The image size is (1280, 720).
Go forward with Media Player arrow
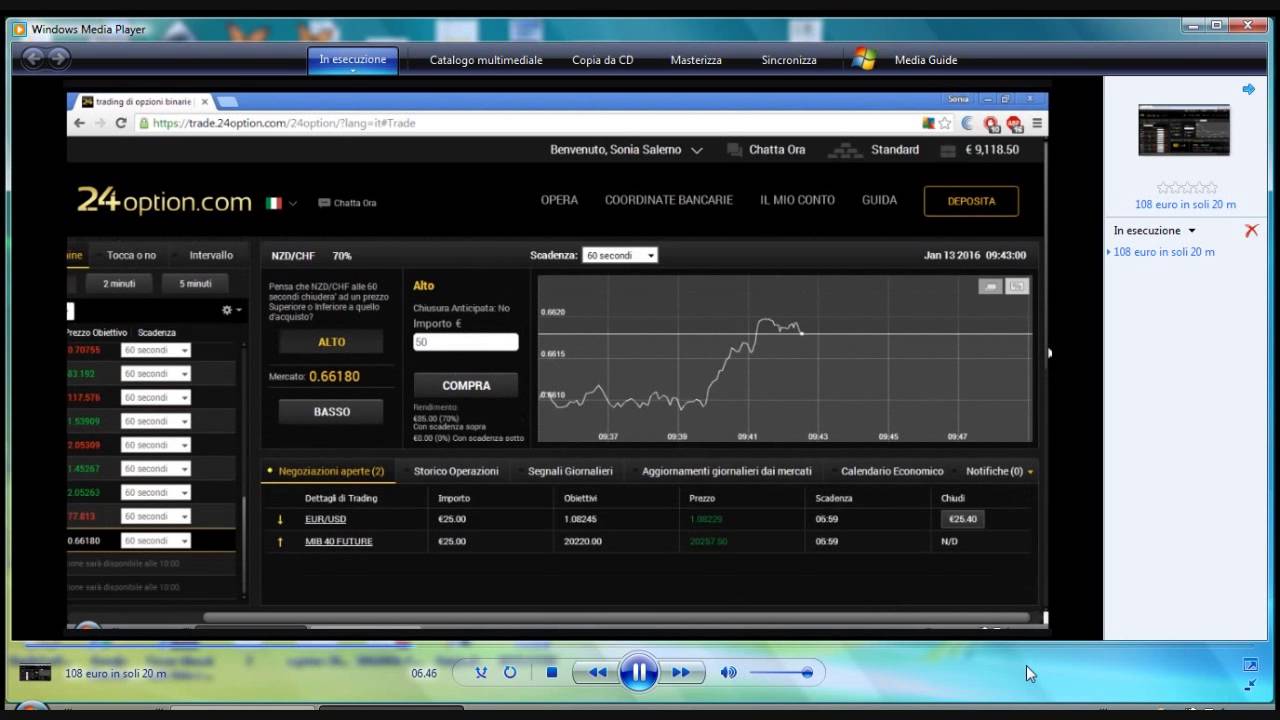(59, 59)
